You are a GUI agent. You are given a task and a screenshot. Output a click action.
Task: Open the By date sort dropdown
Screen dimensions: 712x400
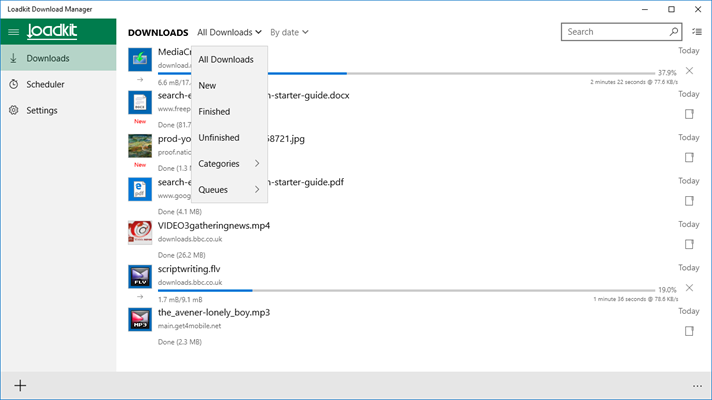point(289,32)
